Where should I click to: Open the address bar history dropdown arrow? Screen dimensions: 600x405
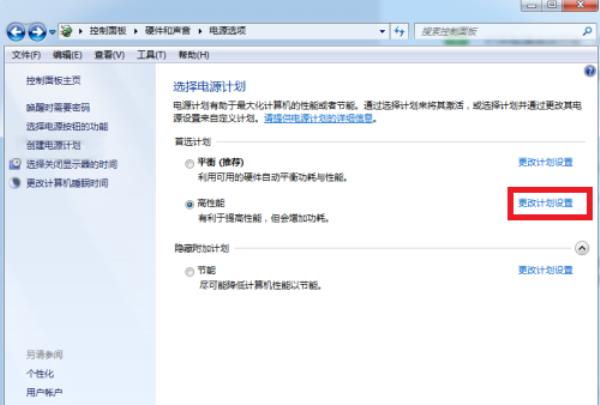point(382,31)
